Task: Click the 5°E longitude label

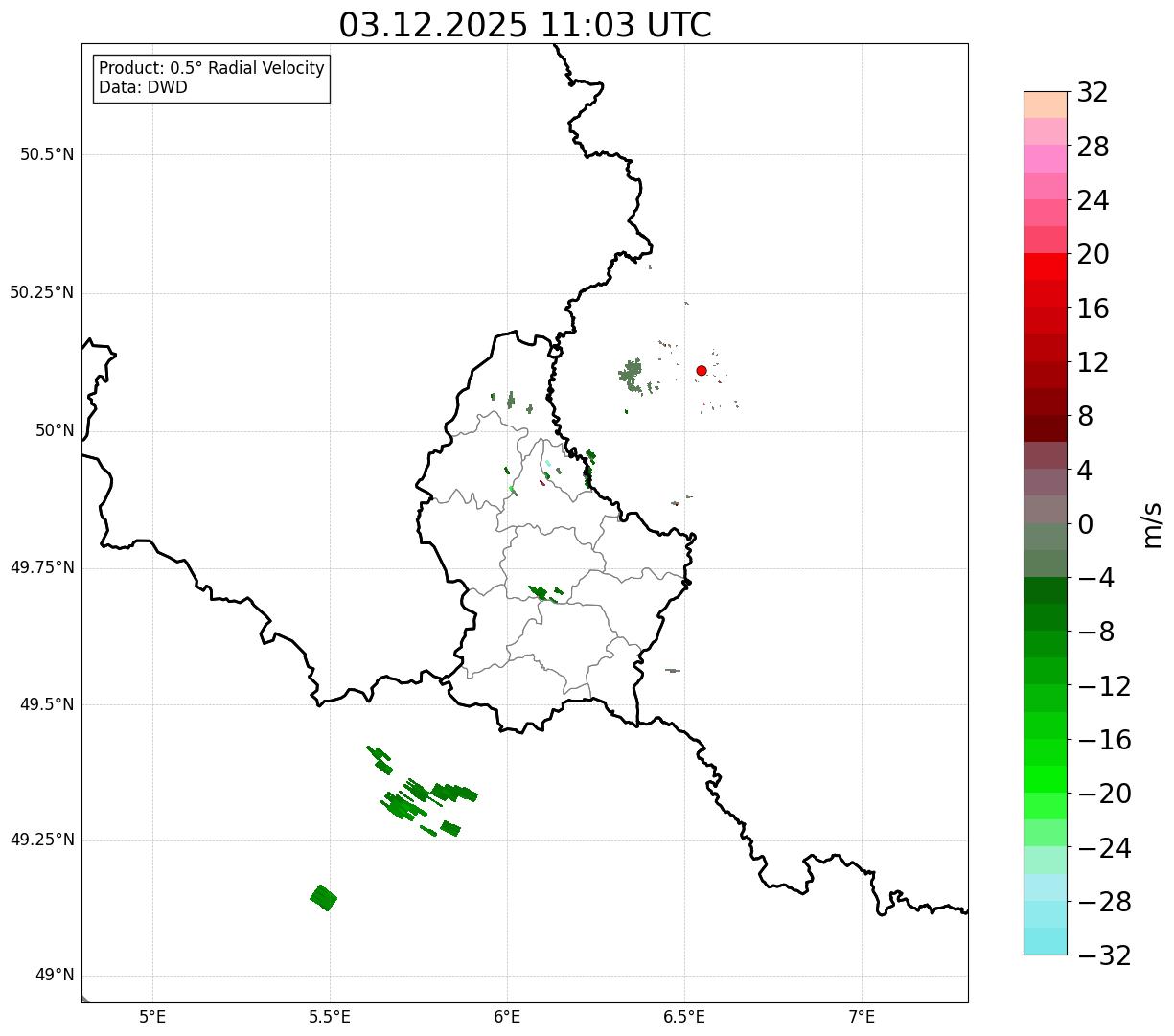Action: tap(152, 1016)
